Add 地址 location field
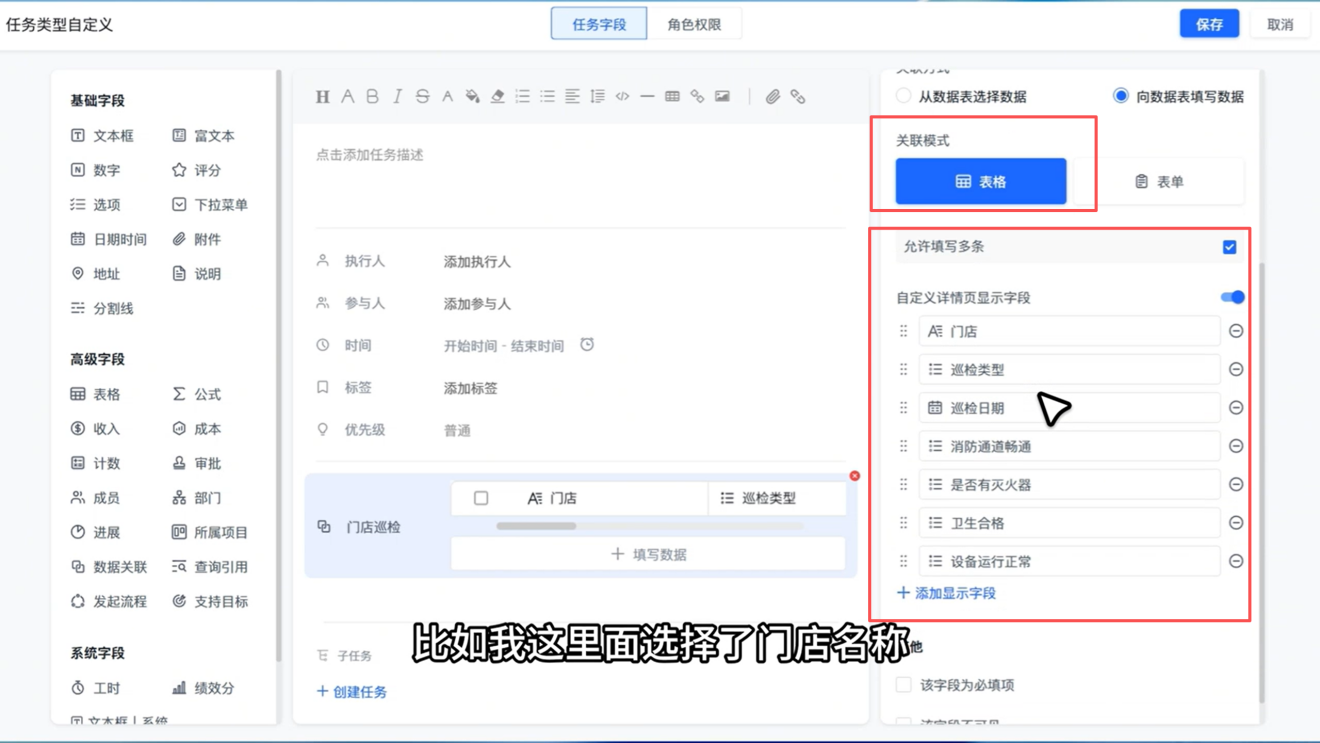Screen dimensions: 1320x743 click(x=95, y=274)
